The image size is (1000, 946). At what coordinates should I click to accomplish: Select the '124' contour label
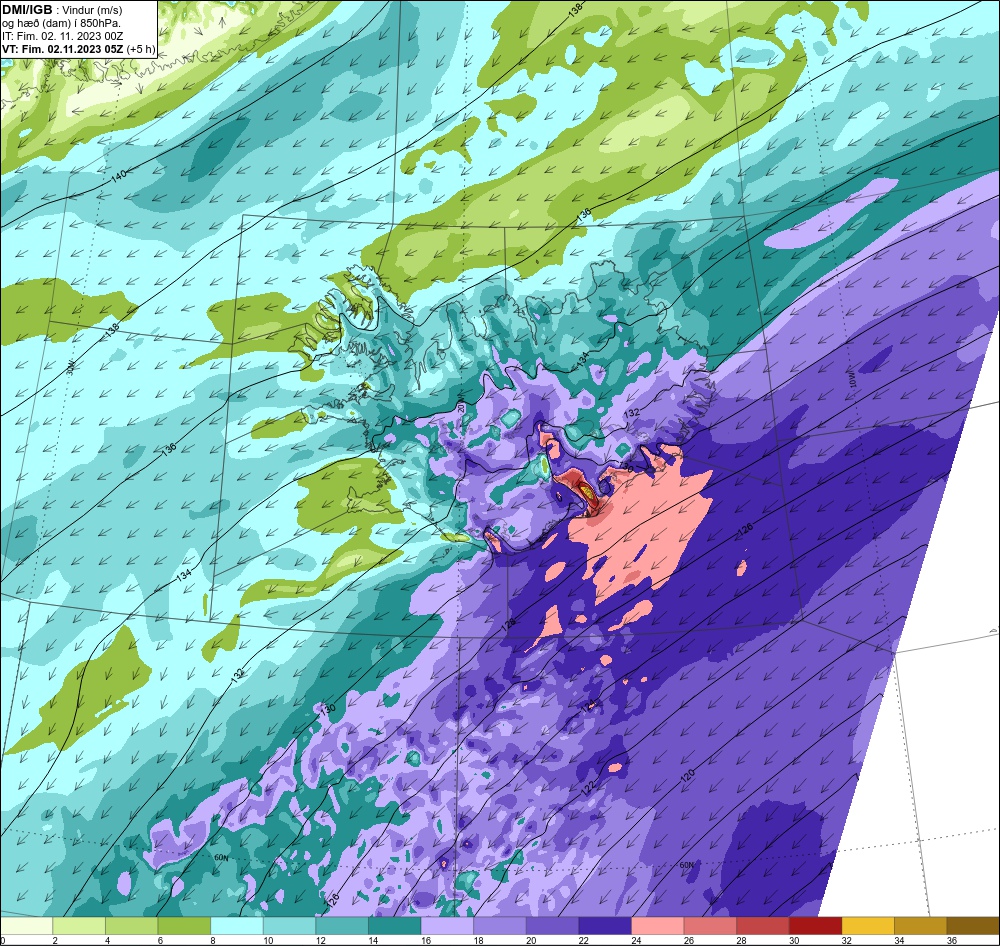[x=589, y=706]
